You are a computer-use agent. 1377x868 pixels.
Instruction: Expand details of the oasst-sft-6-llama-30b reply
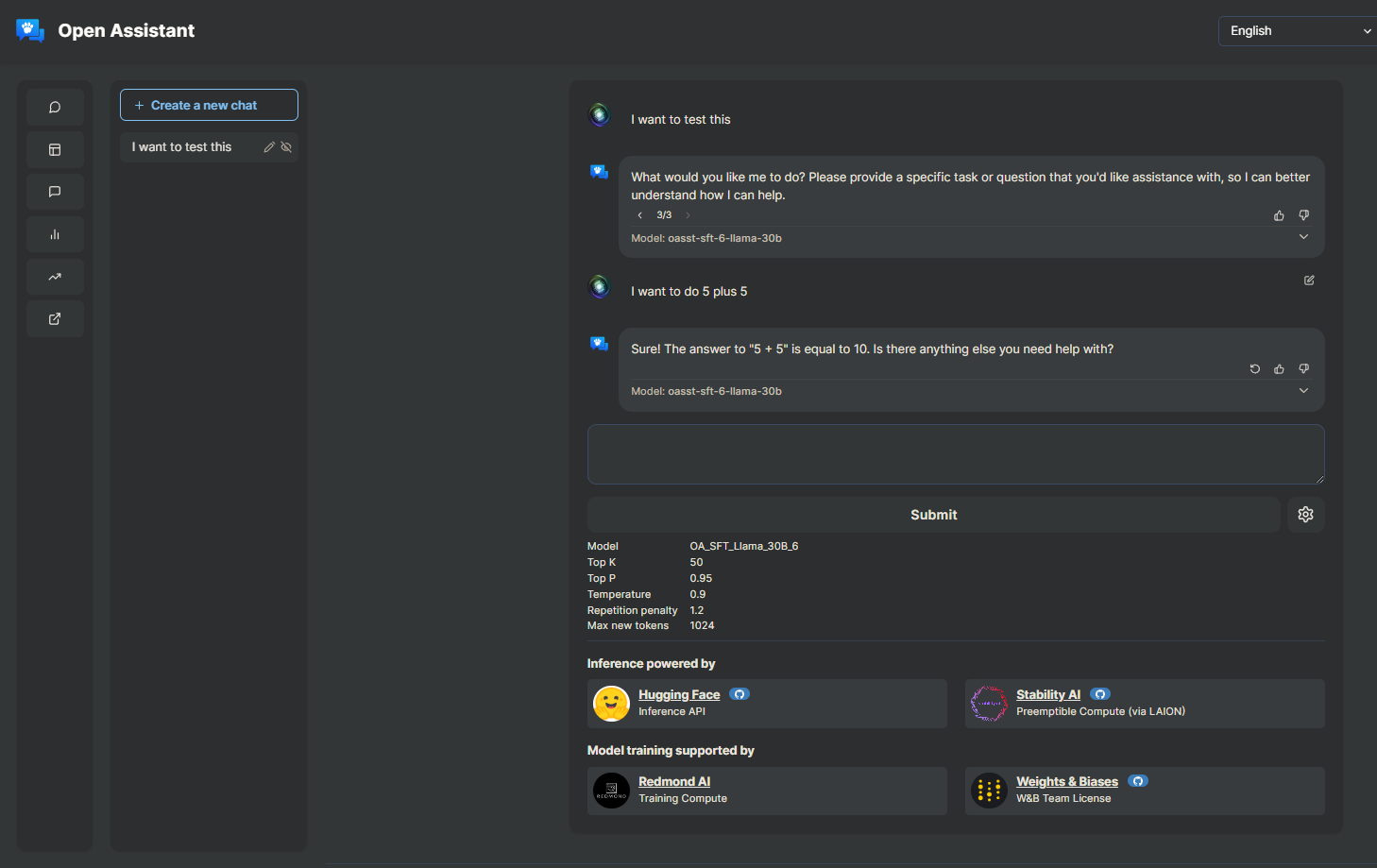pyautogui.click(x=1303, y=236)
